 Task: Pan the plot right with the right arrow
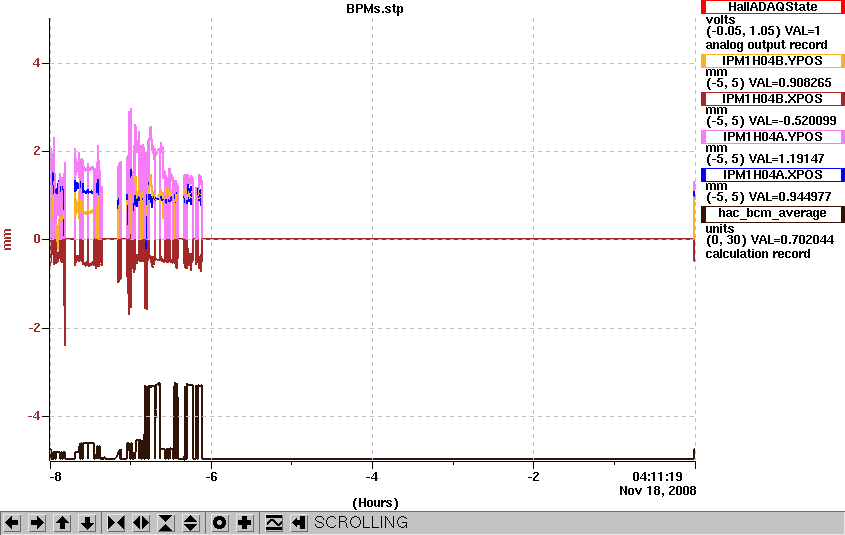pyautogui.click(x=37, y=523)
